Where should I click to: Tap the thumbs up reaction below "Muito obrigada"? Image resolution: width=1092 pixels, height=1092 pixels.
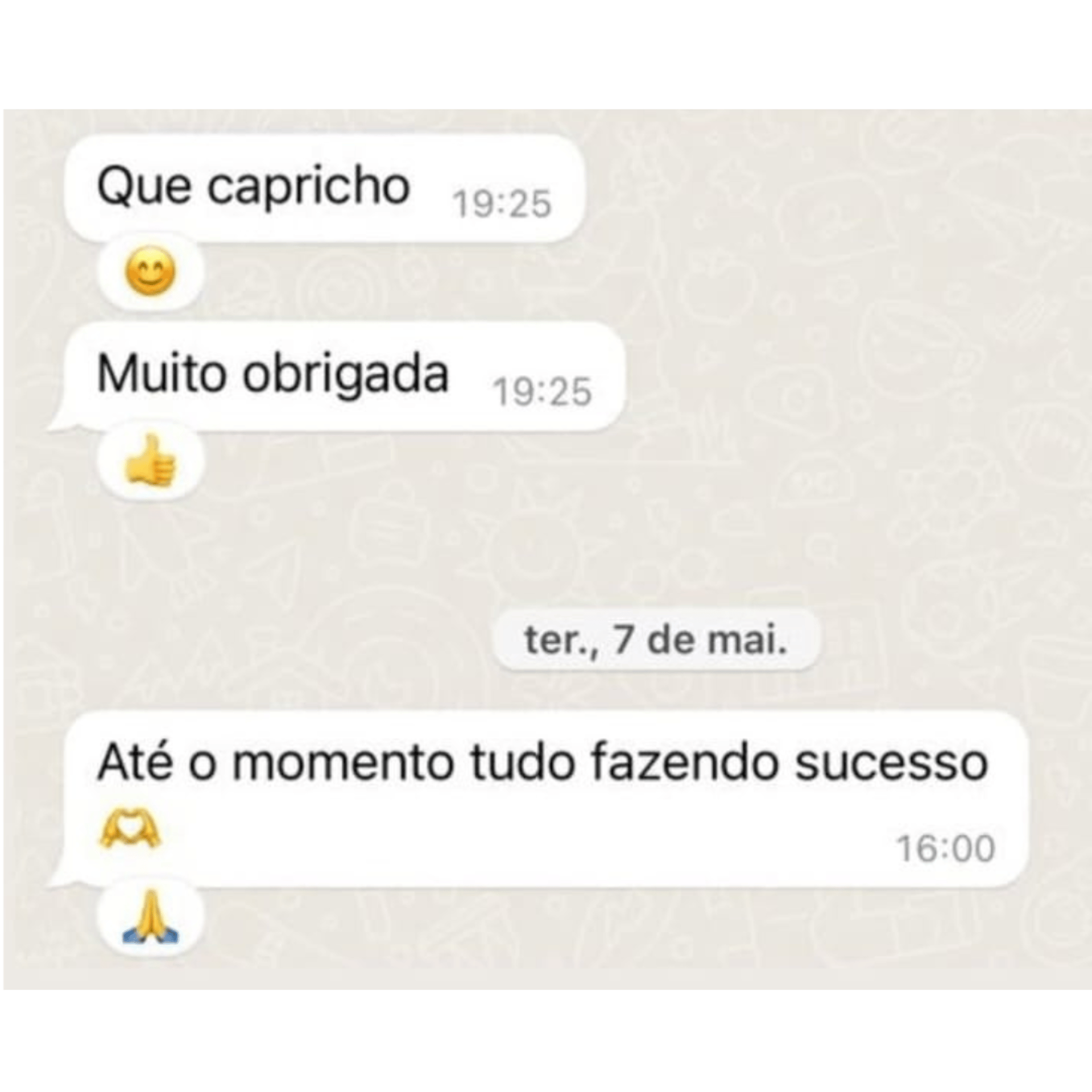(150, 461)
